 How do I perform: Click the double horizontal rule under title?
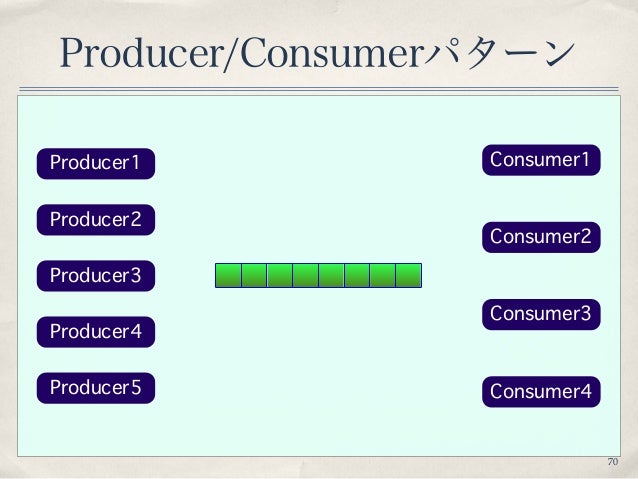pyautogui.click(x=319, y=89)
